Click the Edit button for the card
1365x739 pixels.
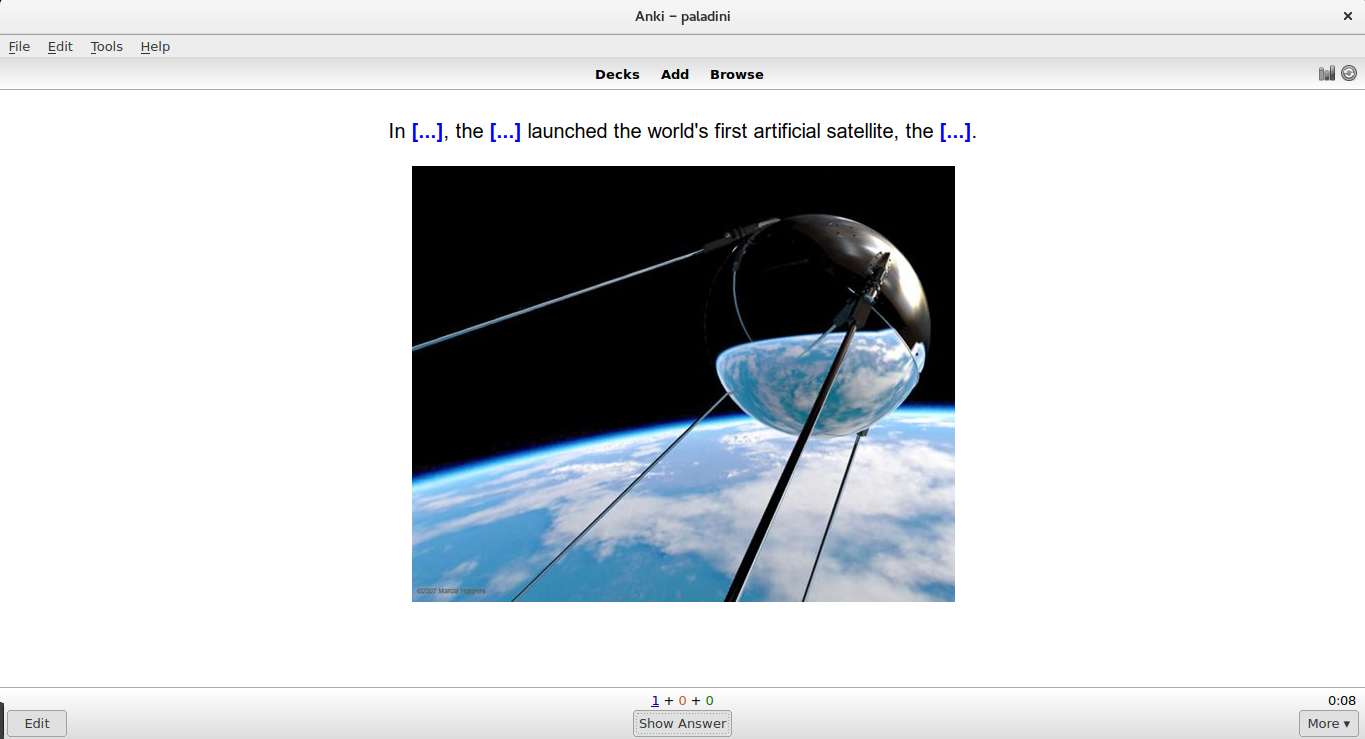point(37,723)
